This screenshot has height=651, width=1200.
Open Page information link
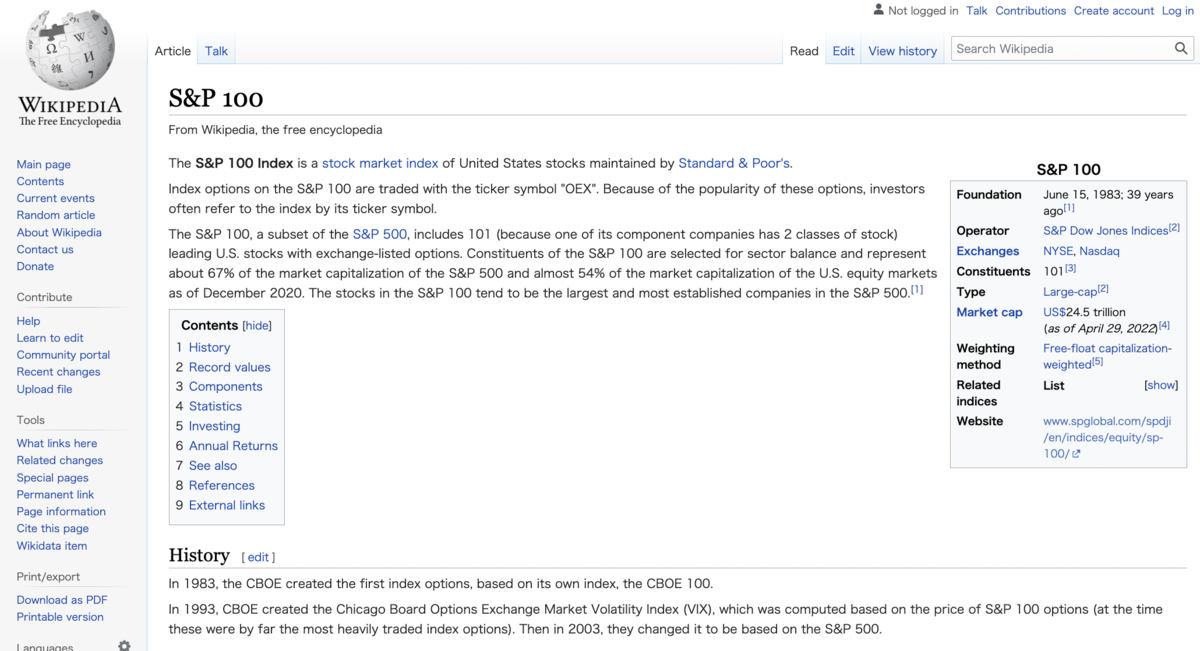coord(61,511)
